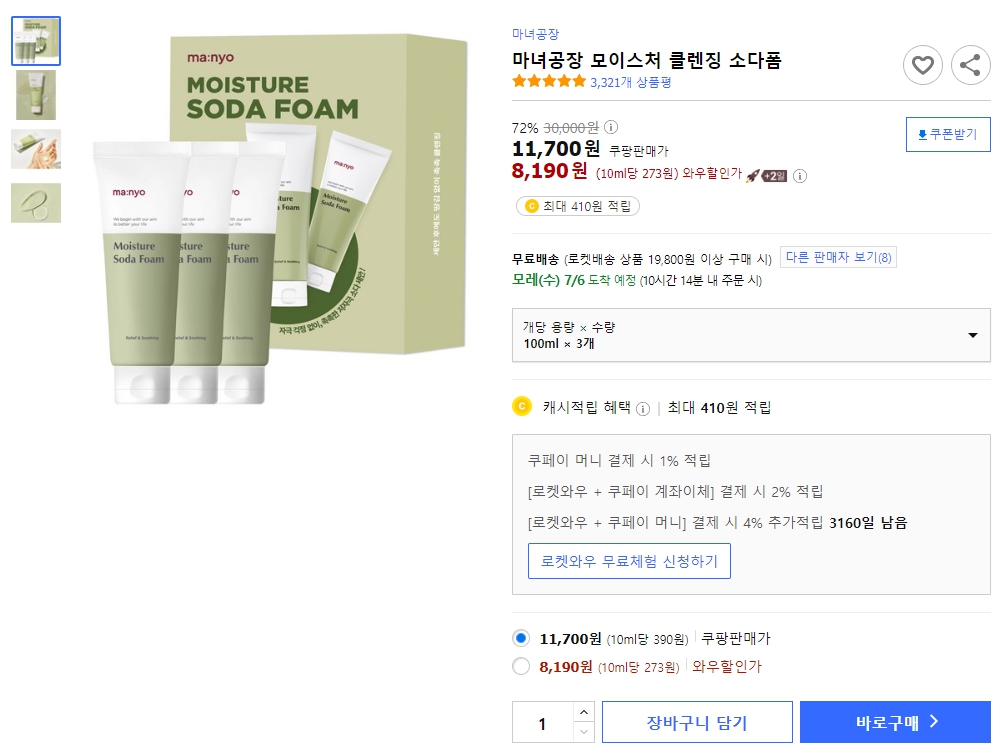This screenshot has width=999, height=754.
Task: Open sharing options with share icon
Action: pyautogui.click(x=968, y=65)
